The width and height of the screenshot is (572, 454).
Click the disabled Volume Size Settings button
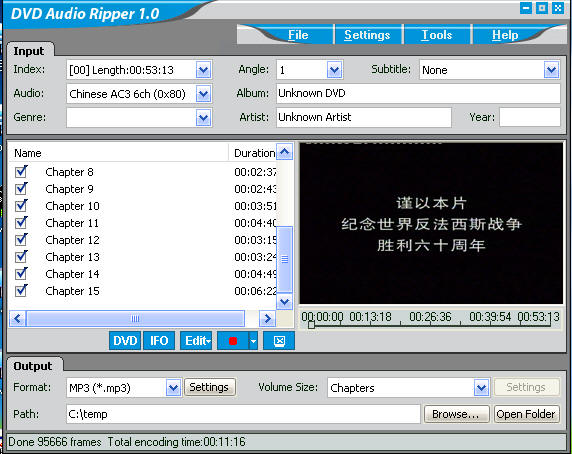pyautogui.click(x=526, y=387)
